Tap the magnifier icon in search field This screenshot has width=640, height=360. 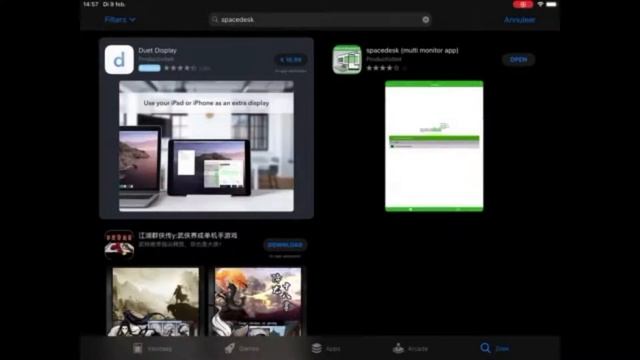tap(215, 20)
